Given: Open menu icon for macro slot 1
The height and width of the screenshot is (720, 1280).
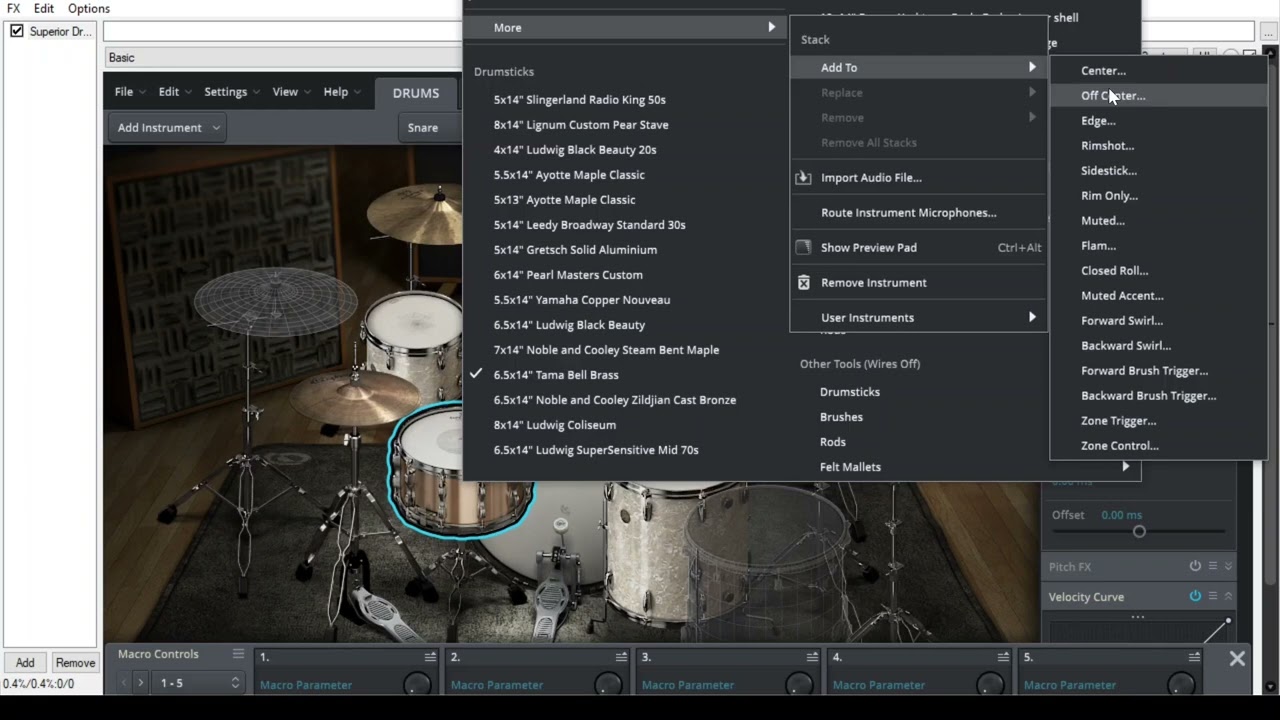Looking at the screenshot, I should [430, 657].
